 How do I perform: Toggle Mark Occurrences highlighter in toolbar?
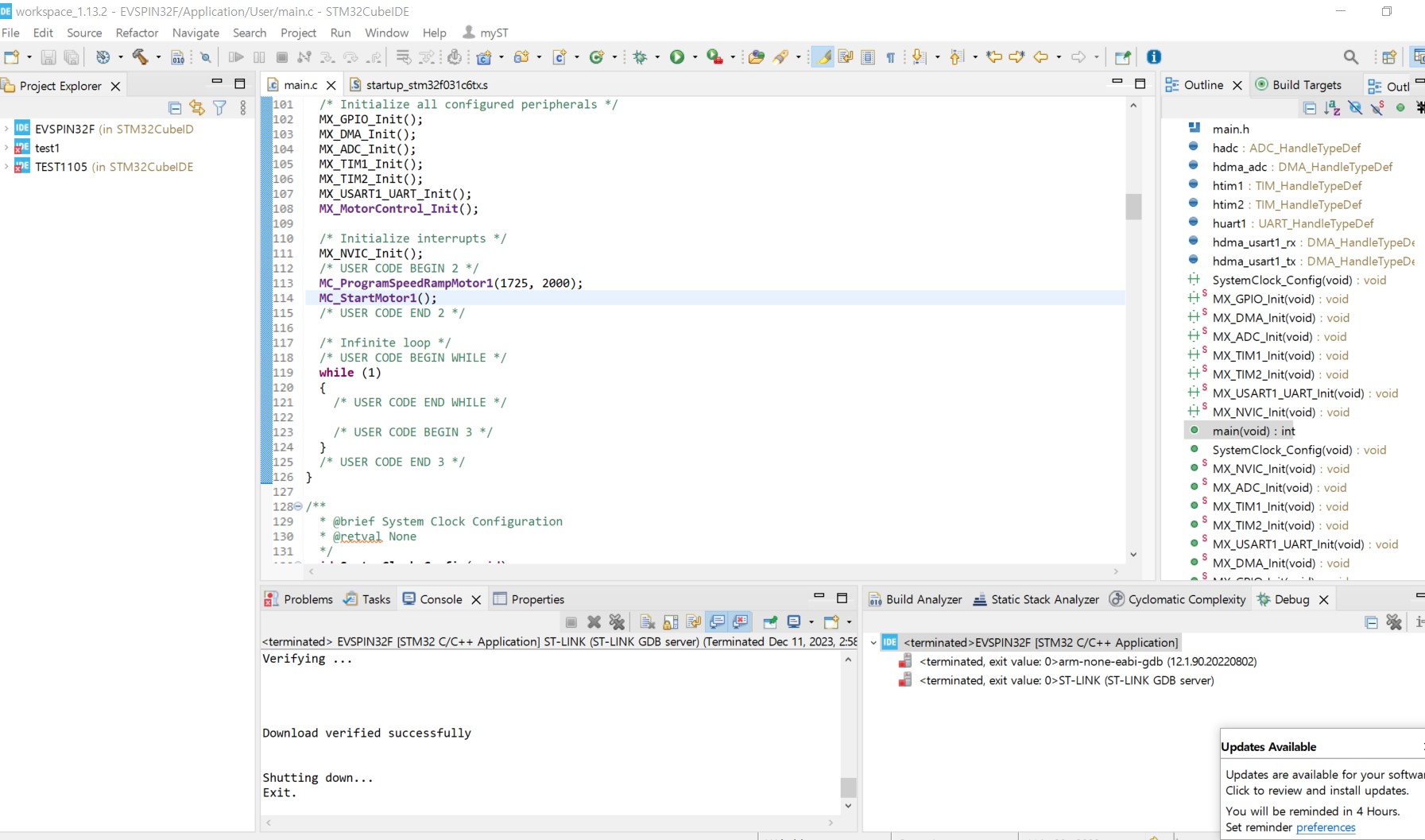pyautogui.click(x=823, y=56)
